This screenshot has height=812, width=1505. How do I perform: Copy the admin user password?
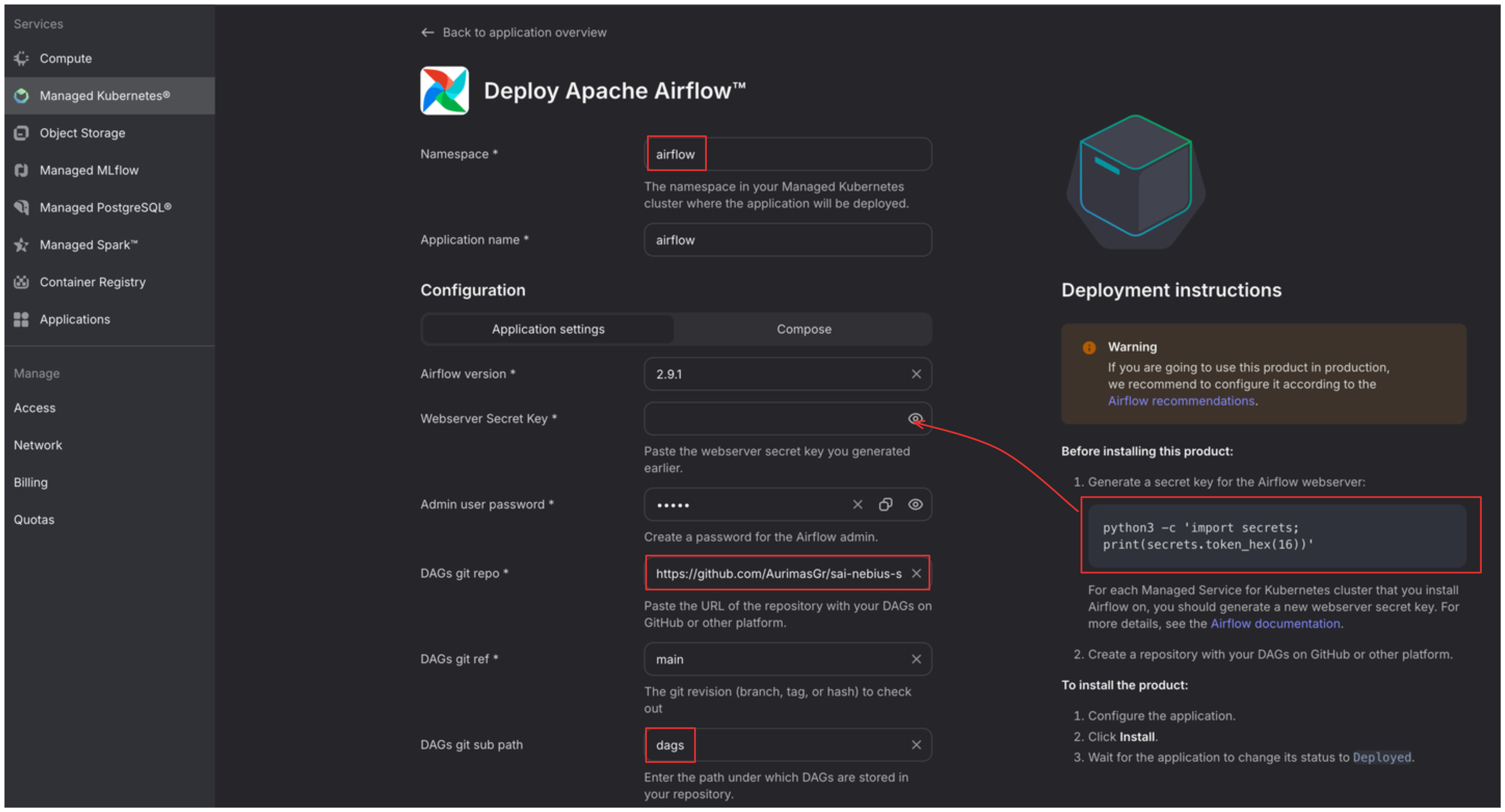tap(886, 505)
